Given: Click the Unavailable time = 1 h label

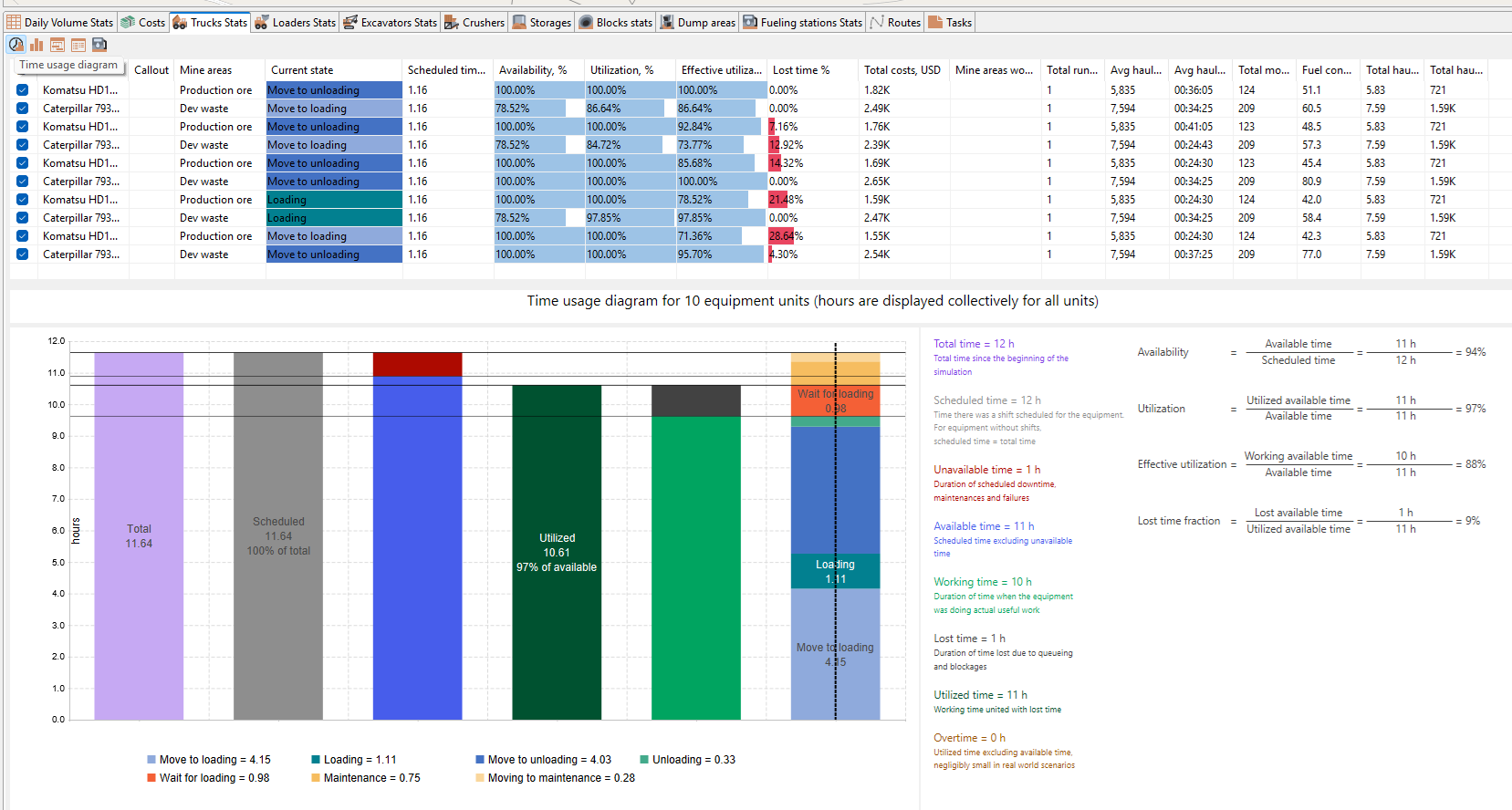Looking at the screenshot, I should tap(986, 470).
